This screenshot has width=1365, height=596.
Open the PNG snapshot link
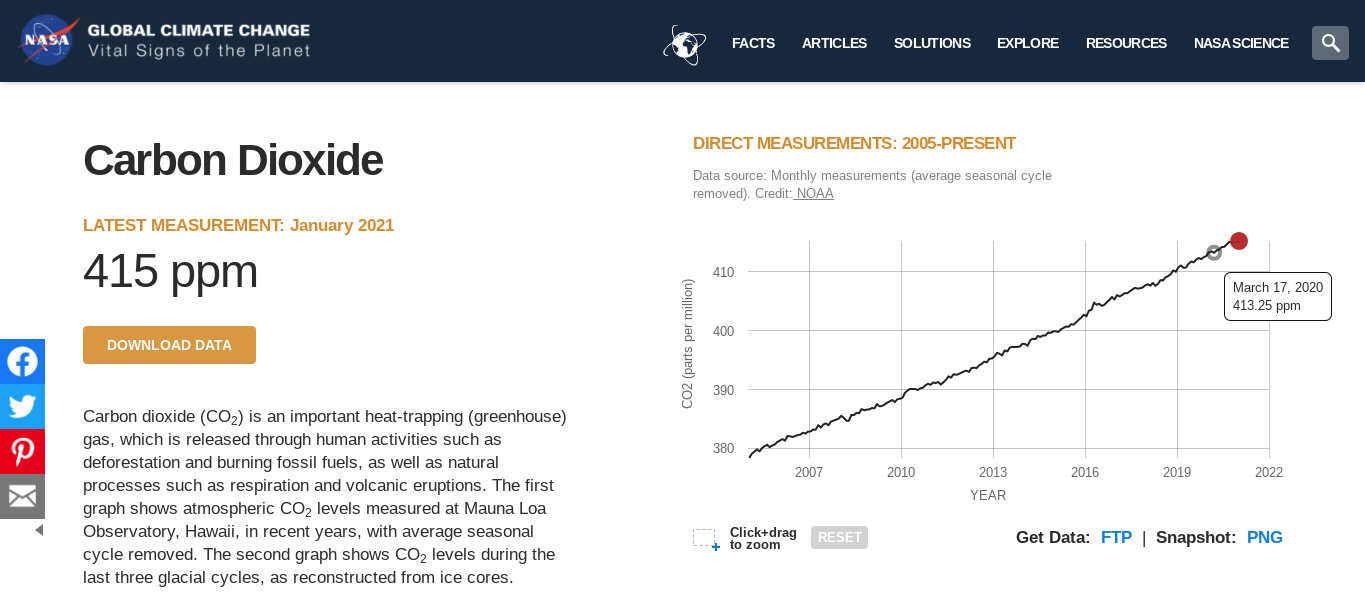coord(1264,537)
